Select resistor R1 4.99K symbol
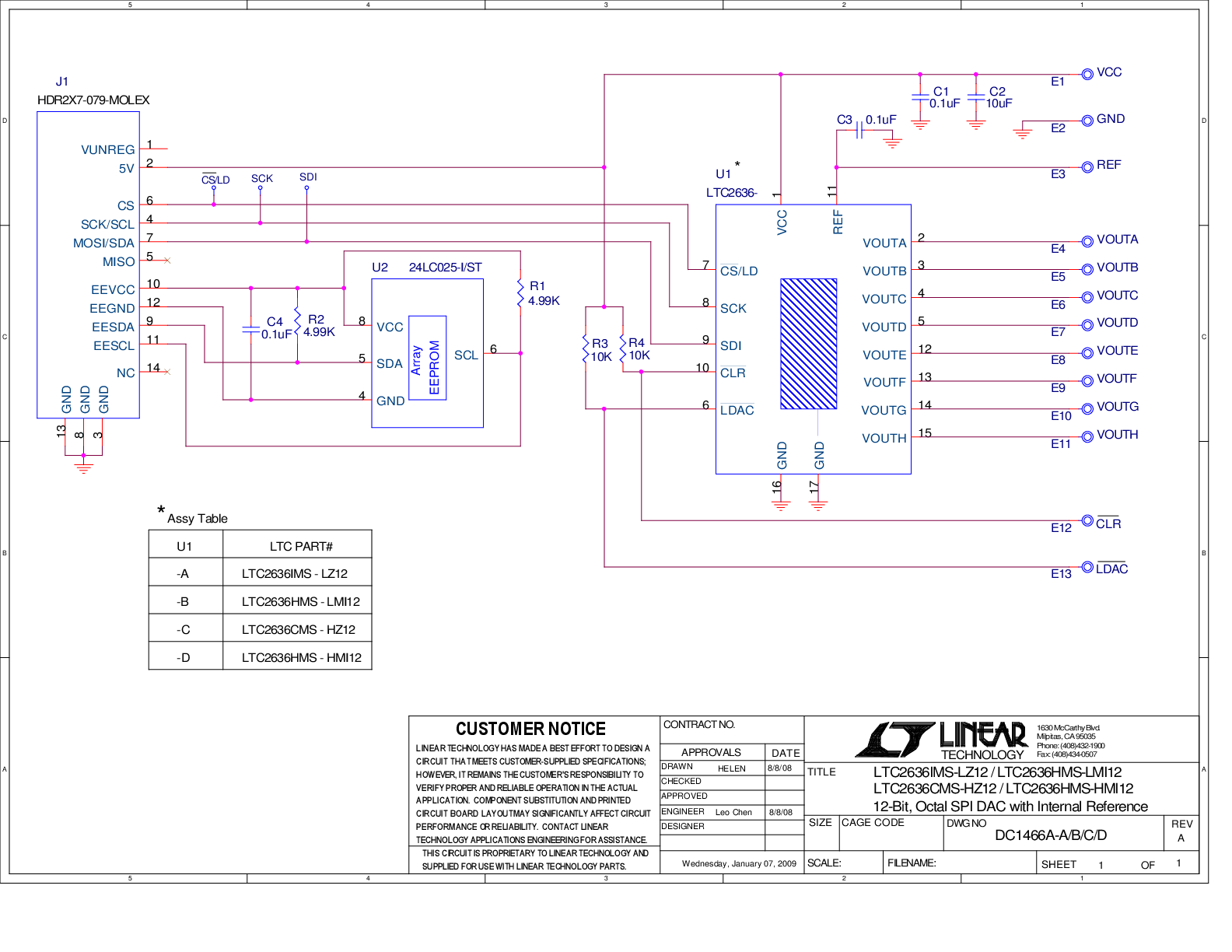This screenshot has height=952, width=1232. point(520,293)
